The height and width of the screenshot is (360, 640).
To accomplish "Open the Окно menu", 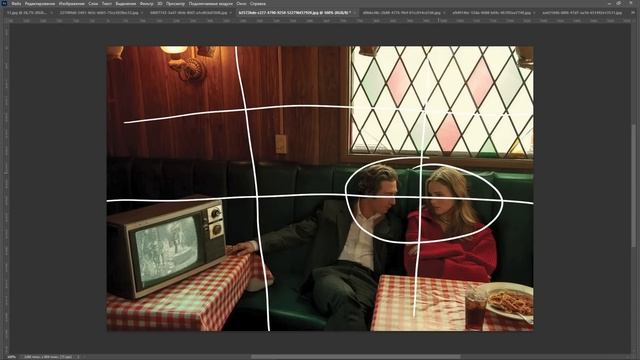I will (241, 4).
